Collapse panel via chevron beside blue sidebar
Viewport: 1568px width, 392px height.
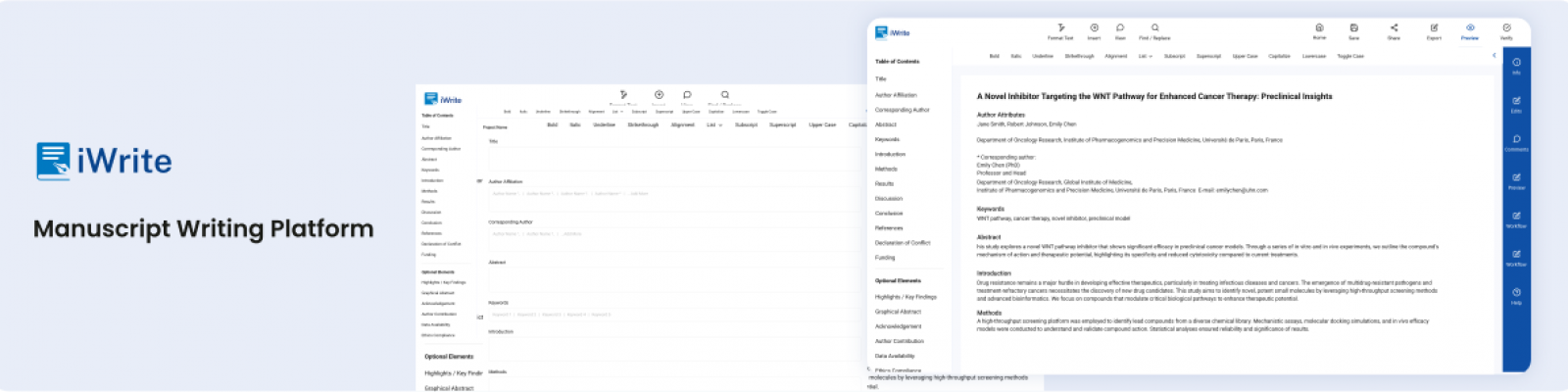click(1494, 56)
